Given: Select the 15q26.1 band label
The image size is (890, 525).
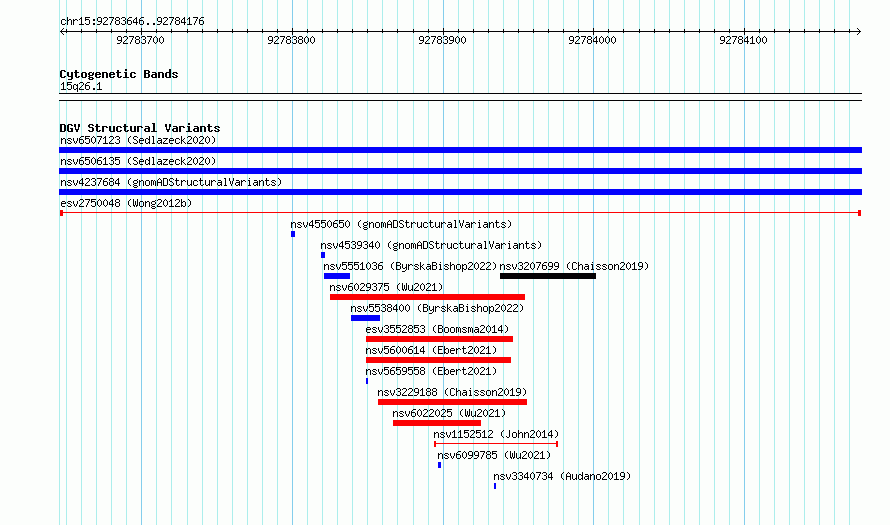Looking at the screenshot, I should (81, 86).
